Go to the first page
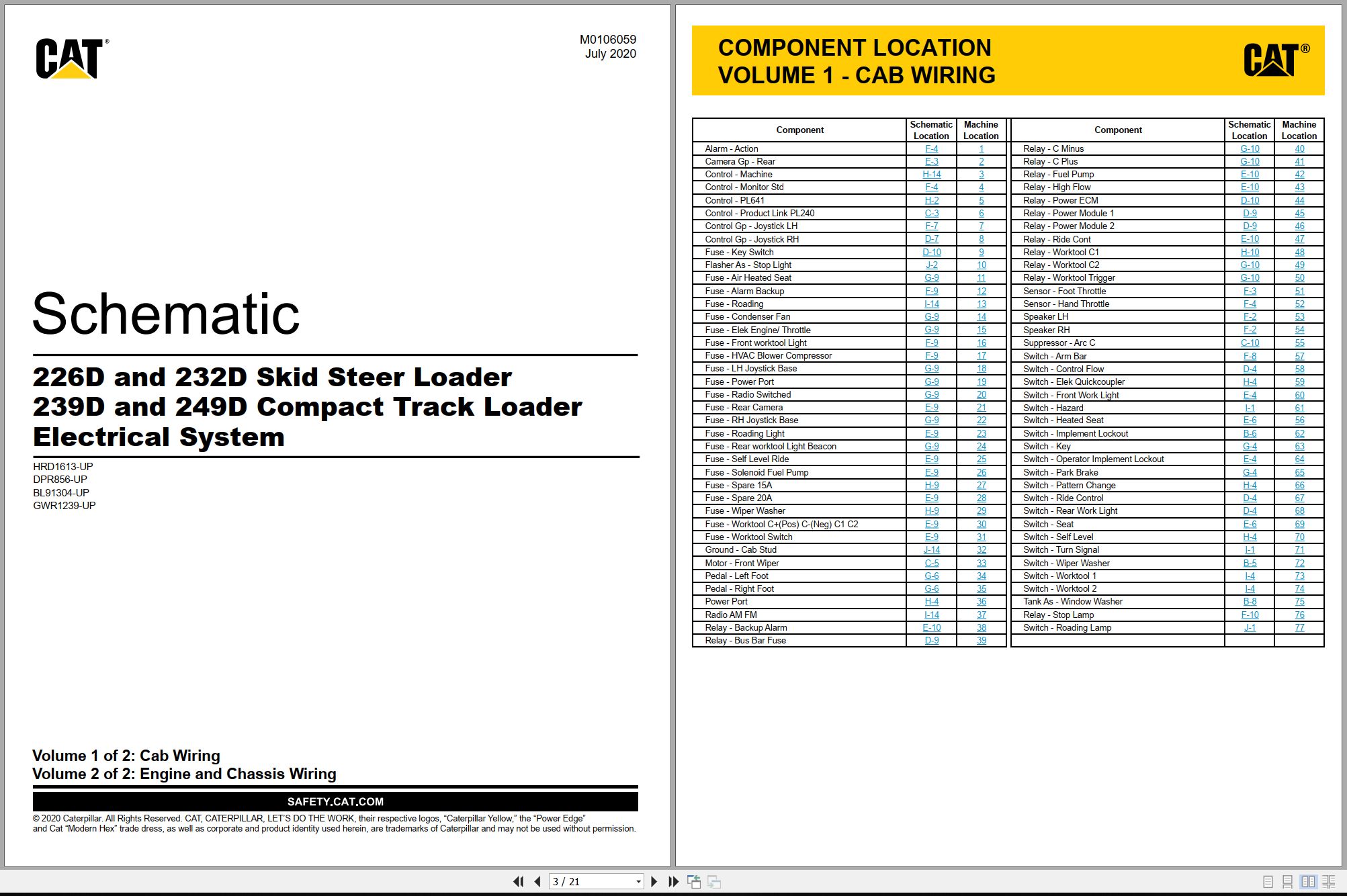This screenshot has height=896, width=1347. 518,881
